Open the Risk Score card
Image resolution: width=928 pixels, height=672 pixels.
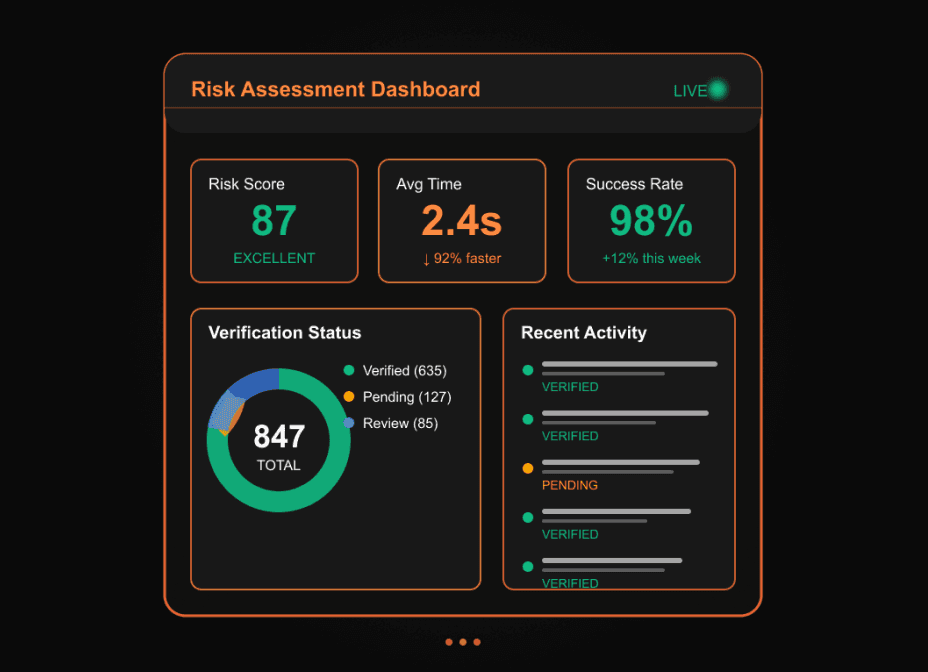point(274,220)
